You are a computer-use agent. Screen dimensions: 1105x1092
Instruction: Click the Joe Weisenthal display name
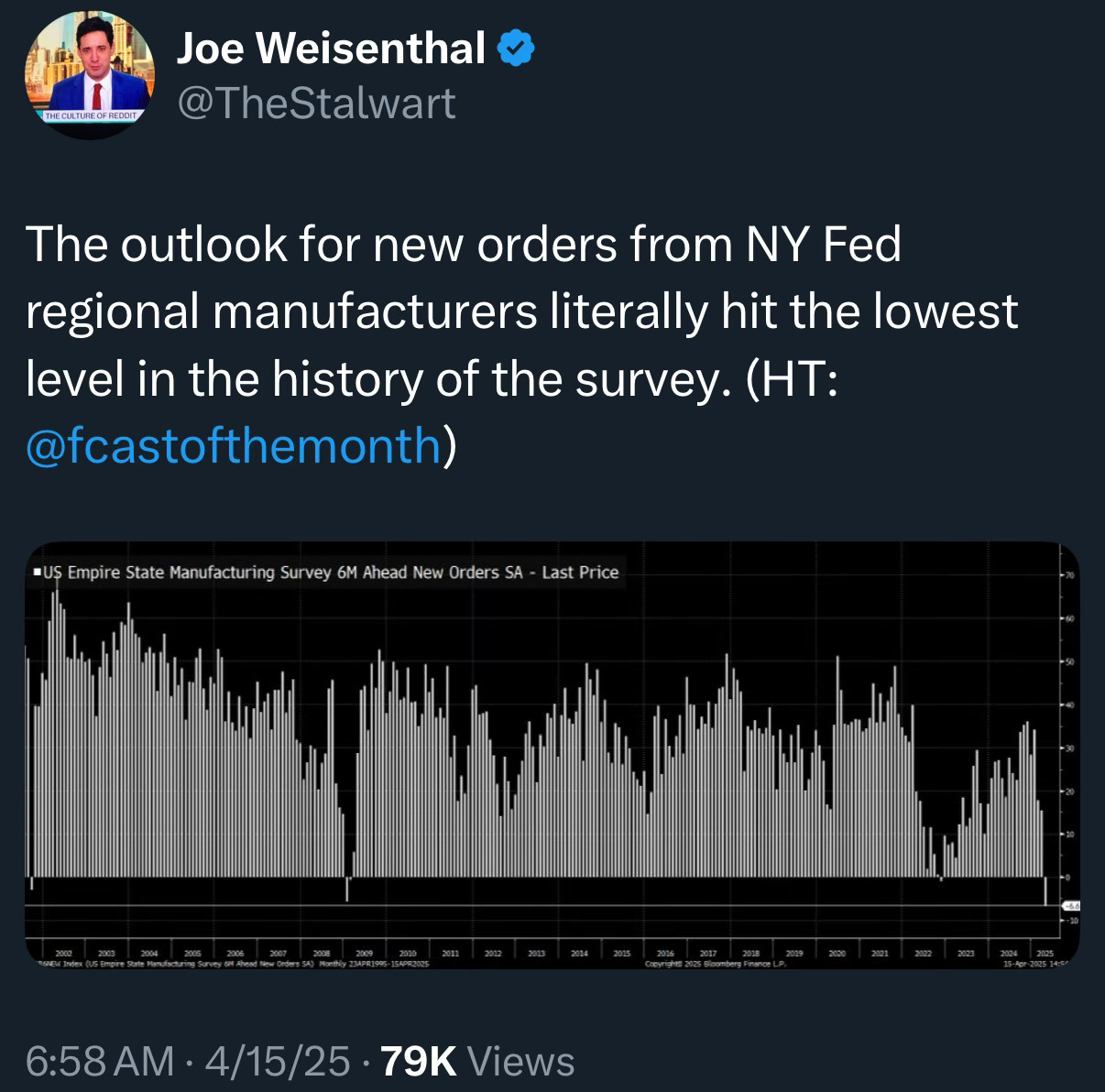coord(330,49)
